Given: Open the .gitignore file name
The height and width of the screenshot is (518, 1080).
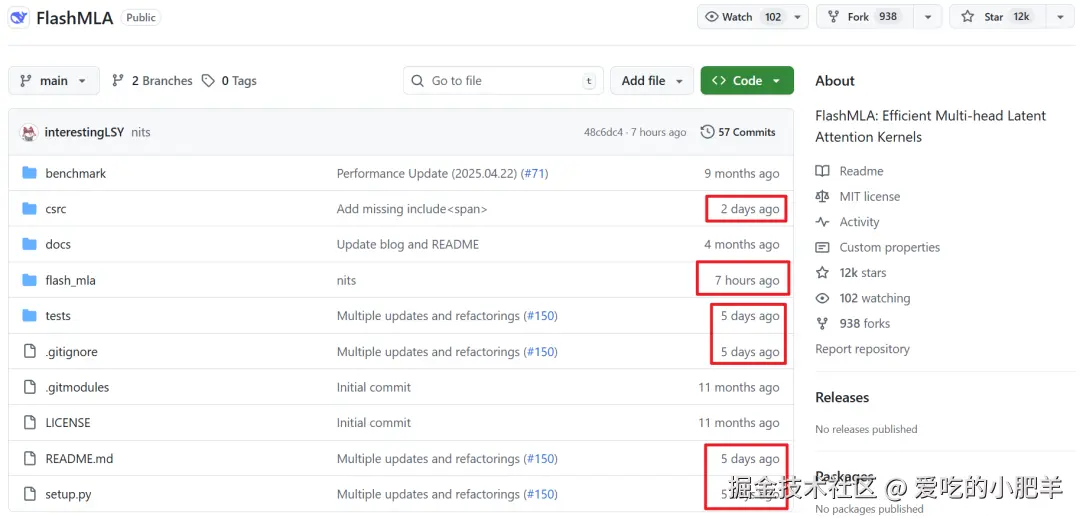Looking at the screenshot, I should tap(72, 352).
